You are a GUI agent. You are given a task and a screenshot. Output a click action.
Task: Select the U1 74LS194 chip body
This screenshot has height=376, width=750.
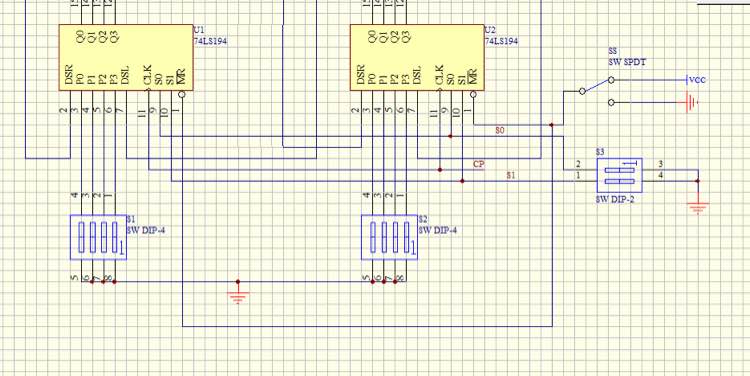(126, 57)
